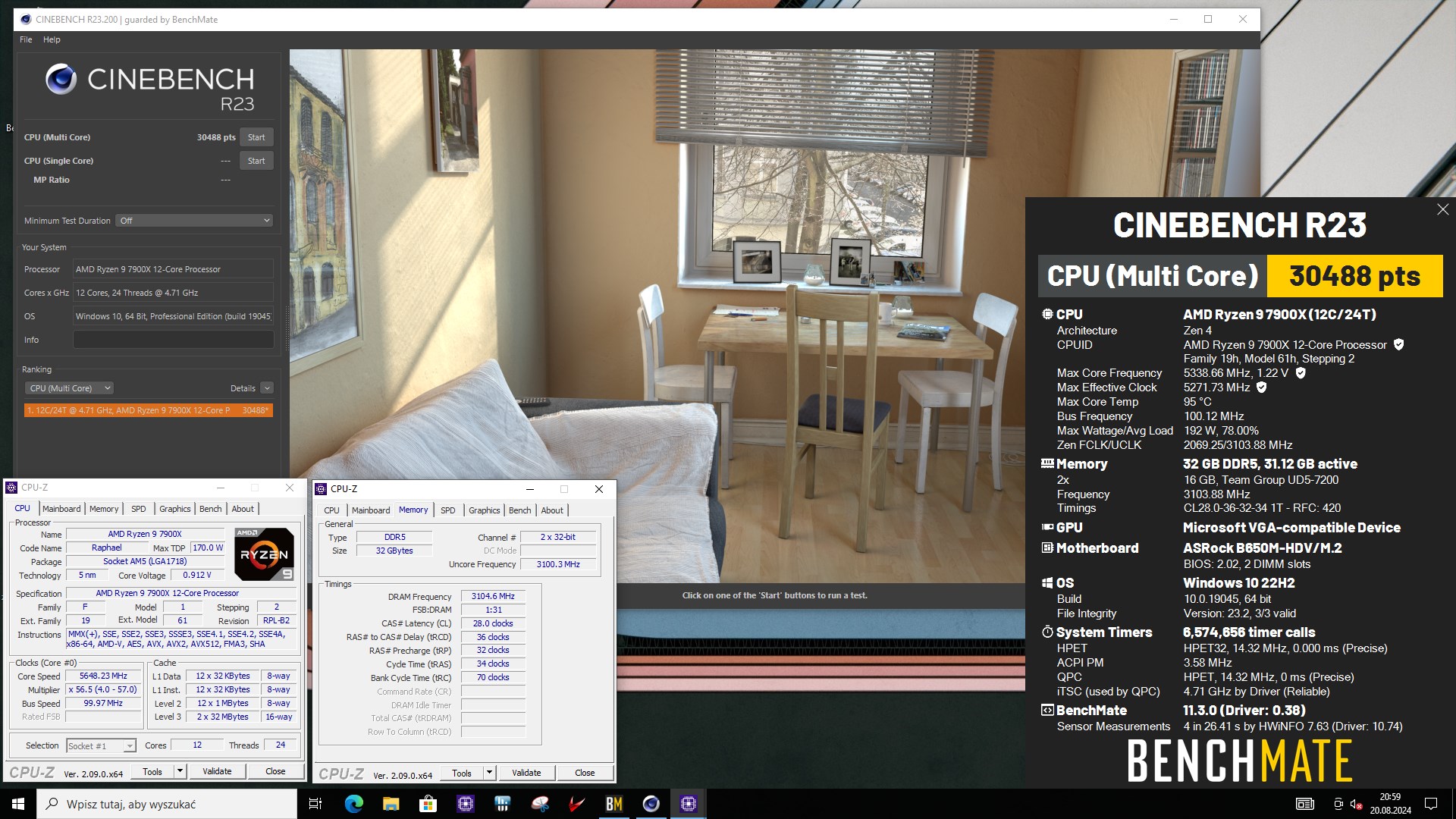Click Close button in right CPU-Z window

pyautogui.click(x=585, y=773)
